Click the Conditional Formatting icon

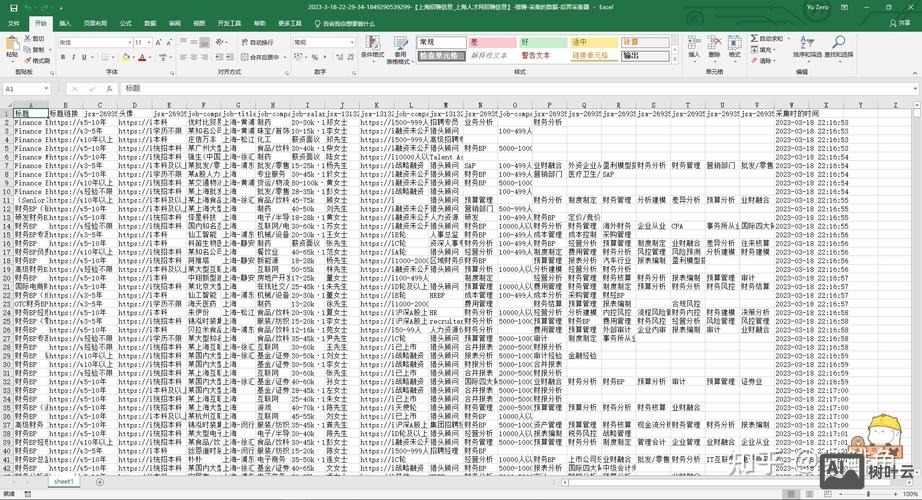click(x=372, y=43)
